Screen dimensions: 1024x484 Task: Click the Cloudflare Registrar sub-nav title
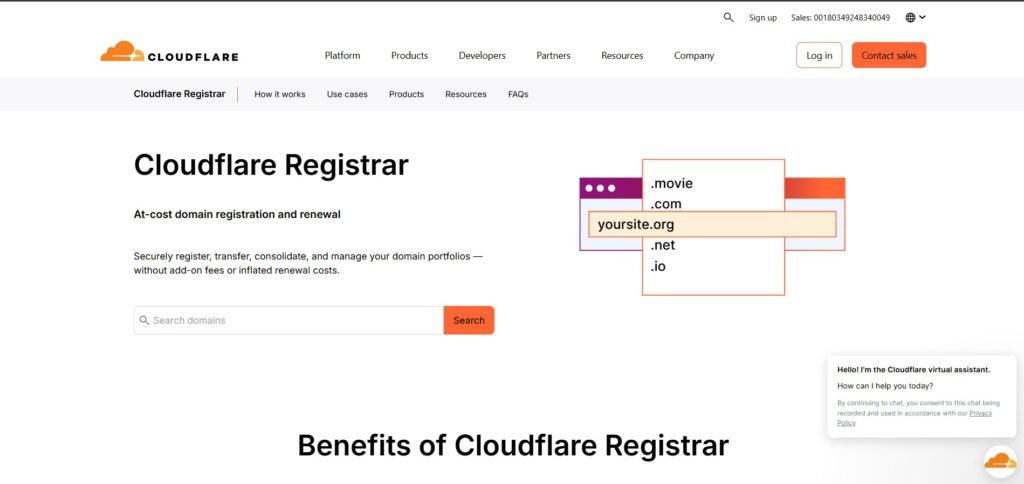point(179,94)
